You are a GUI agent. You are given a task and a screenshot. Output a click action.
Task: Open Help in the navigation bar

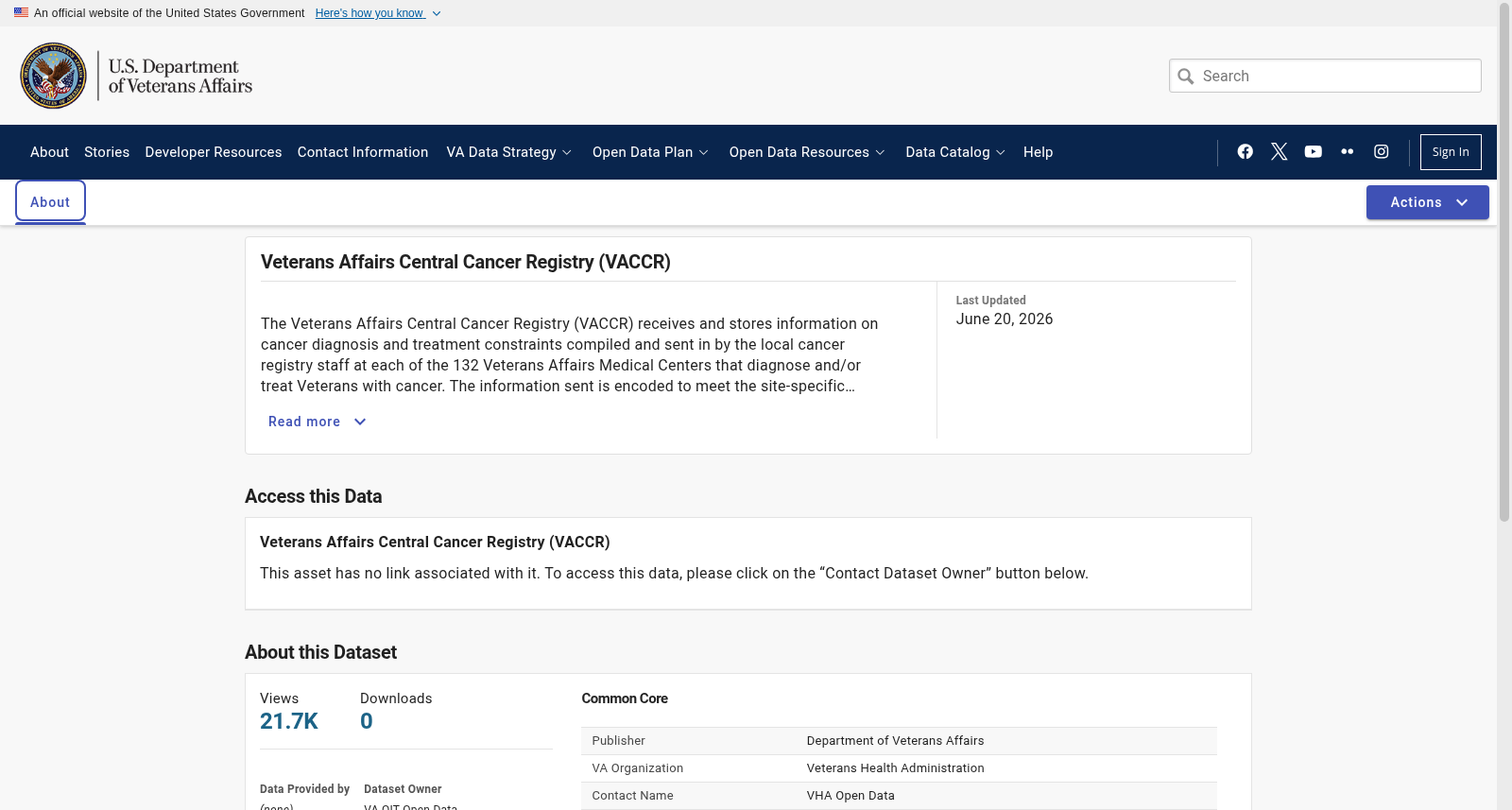coord(1038,152)
